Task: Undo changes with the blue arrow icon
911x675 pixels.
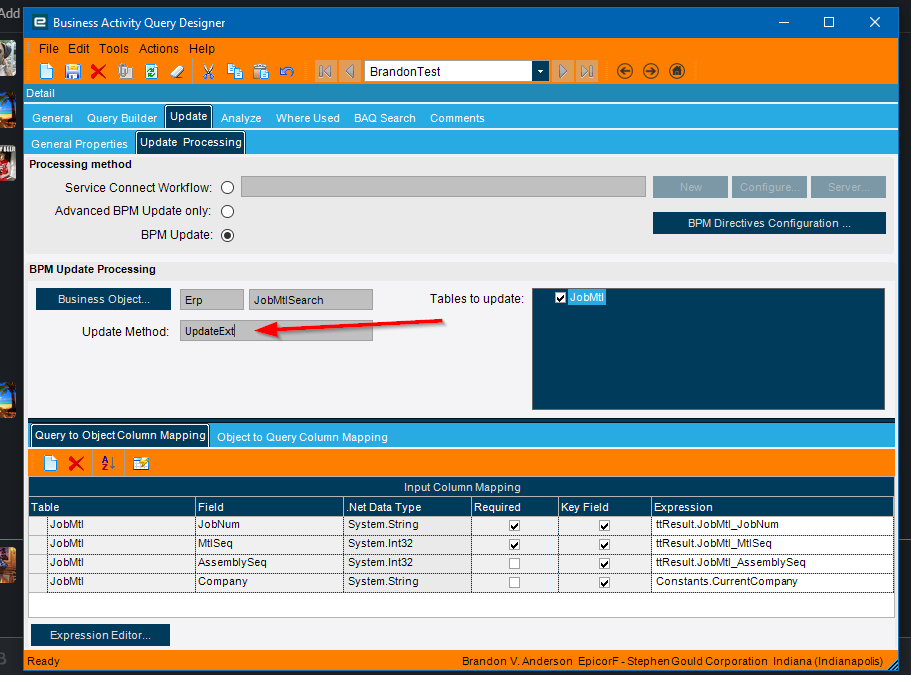Action: pos(287,71)
